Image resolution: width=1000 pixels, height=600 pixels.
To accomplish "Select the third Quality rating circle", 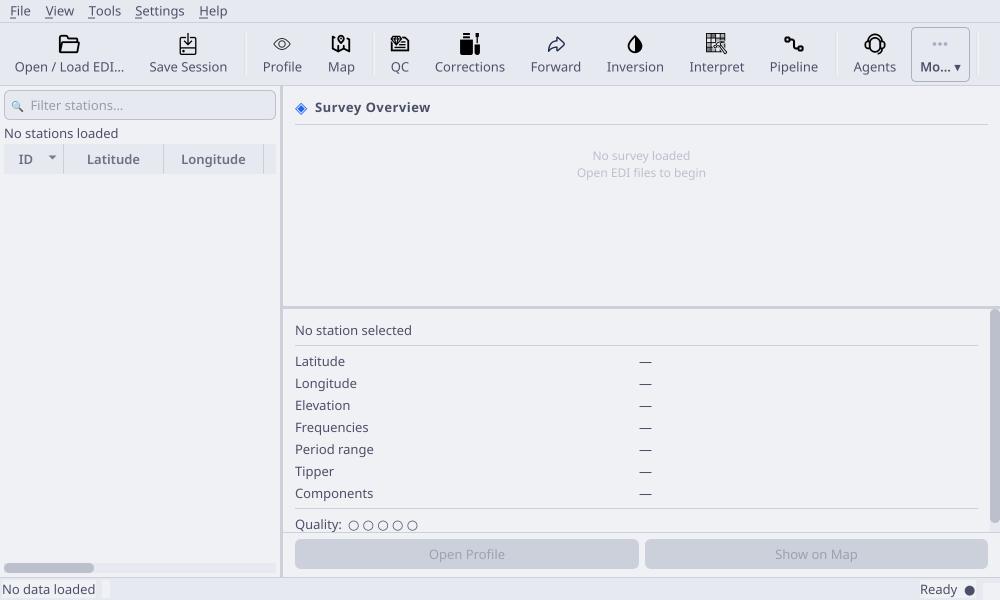I will [x=383, y=525].
